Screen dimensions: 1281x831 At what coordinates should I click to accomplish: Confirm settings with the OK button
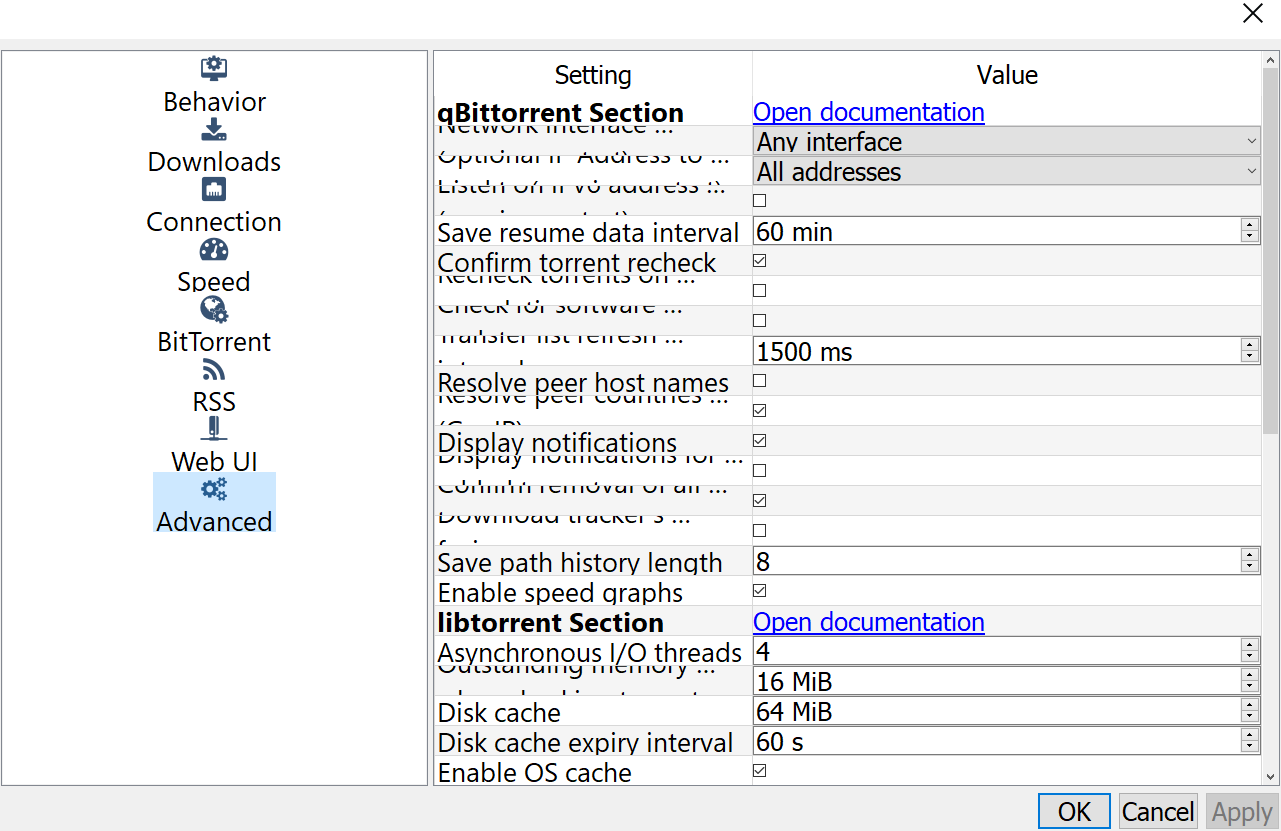pyautogui.click(x=1074, y=811)
